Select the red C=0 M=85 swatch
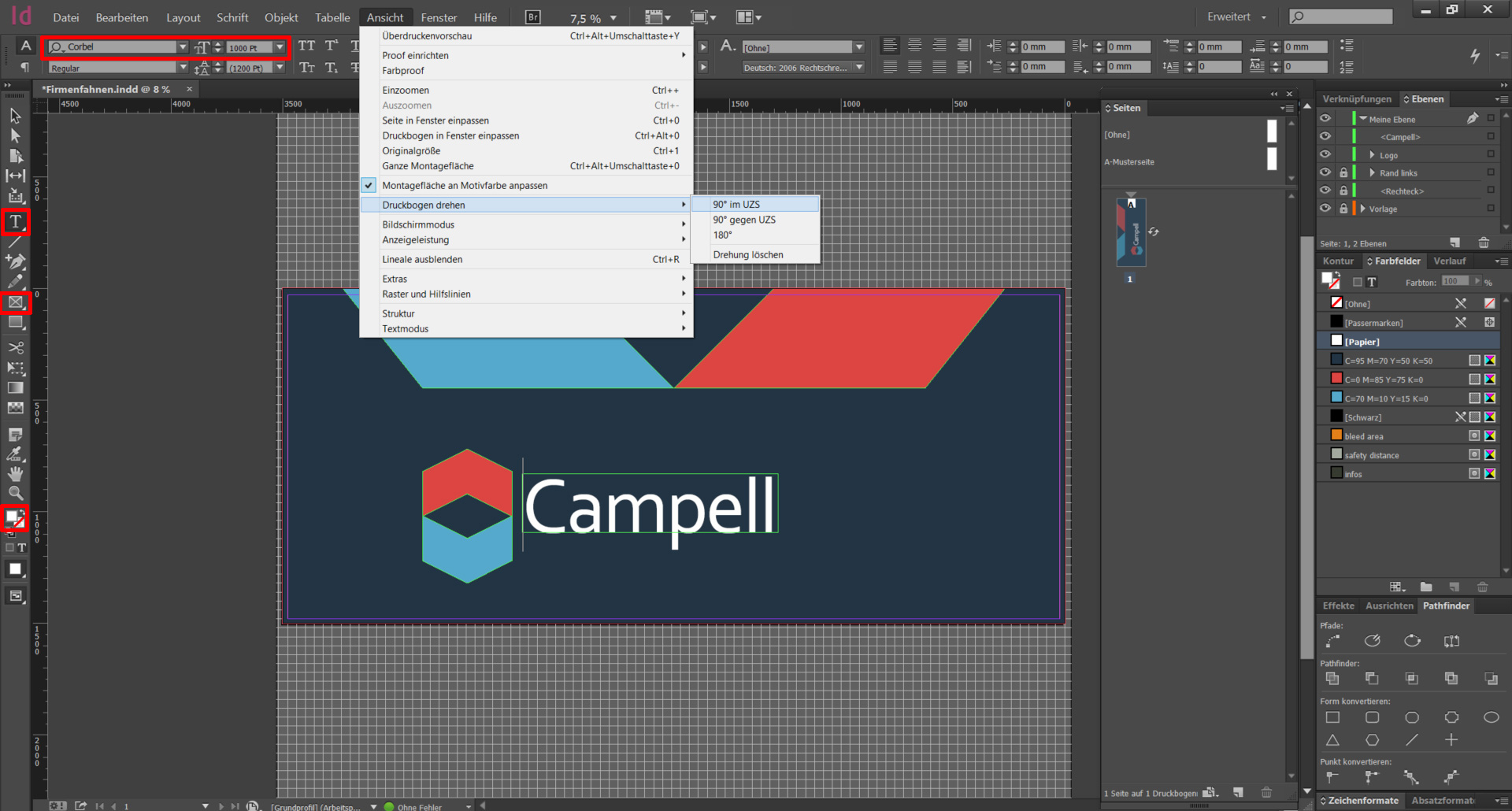The height and width of the screenshot is (811, 1512). coord(1386,380)
